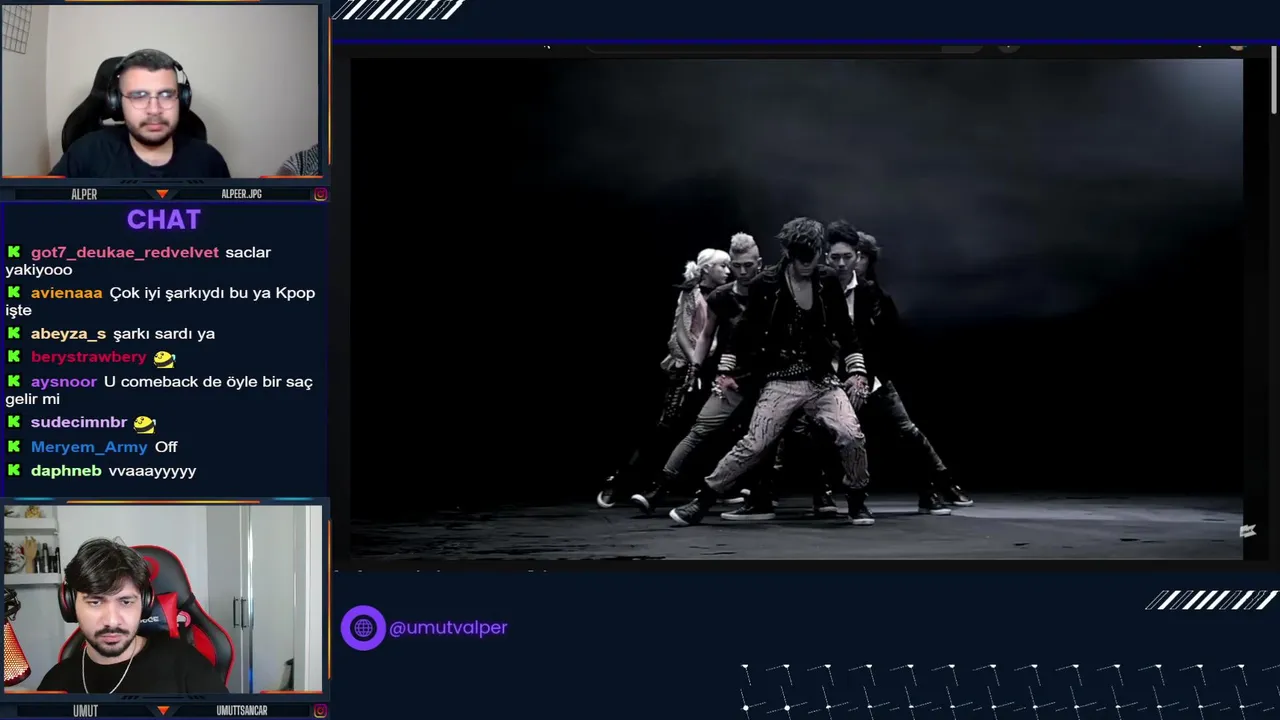Open got7_deukae_redvelvet's chat username

125,252
